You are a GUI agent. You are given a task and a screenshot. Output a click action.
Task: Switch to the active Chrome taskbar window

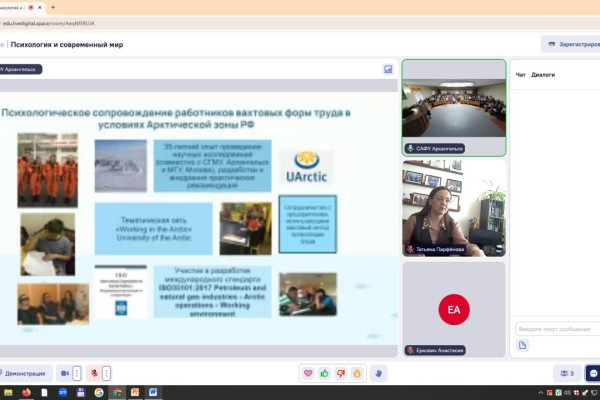(117, 392)
